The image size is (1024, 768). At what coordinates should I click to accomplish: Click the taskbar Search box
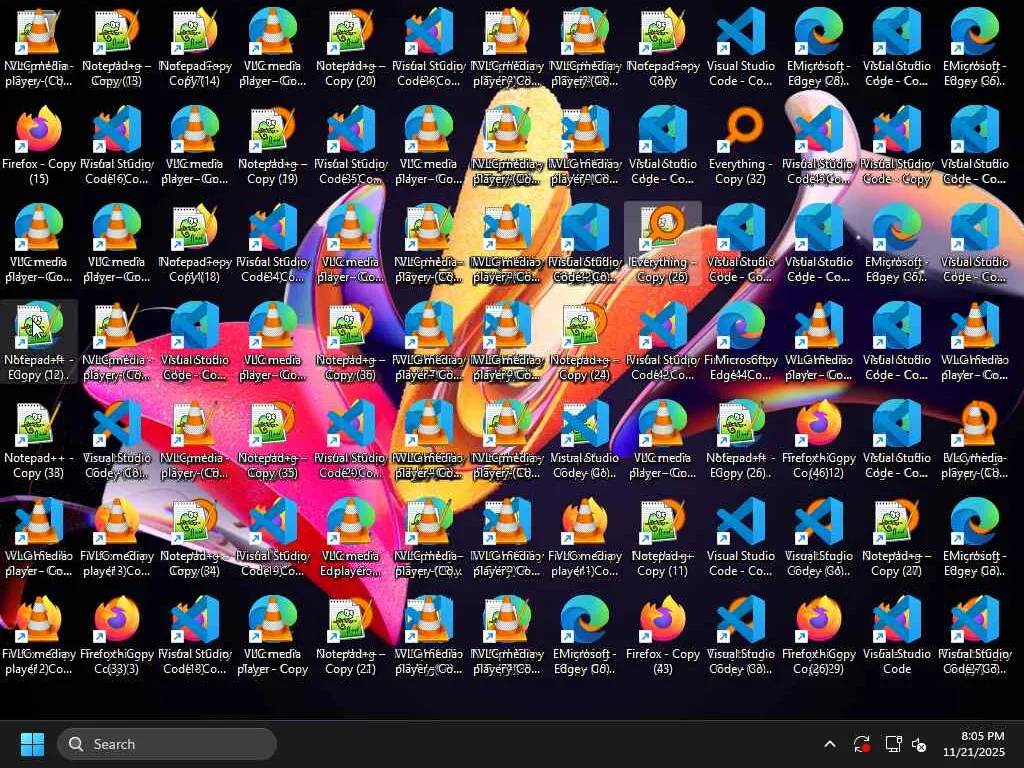(167, 744)
